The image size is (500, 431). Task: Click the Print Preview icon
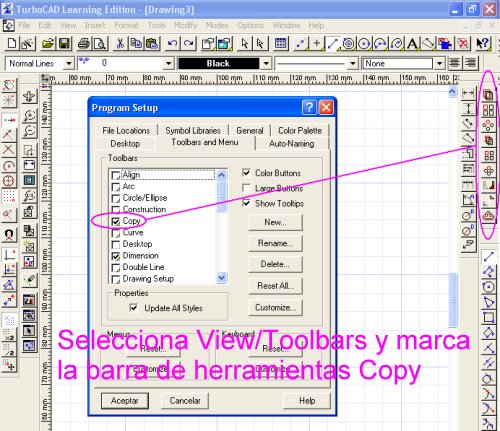pos(99,43)
